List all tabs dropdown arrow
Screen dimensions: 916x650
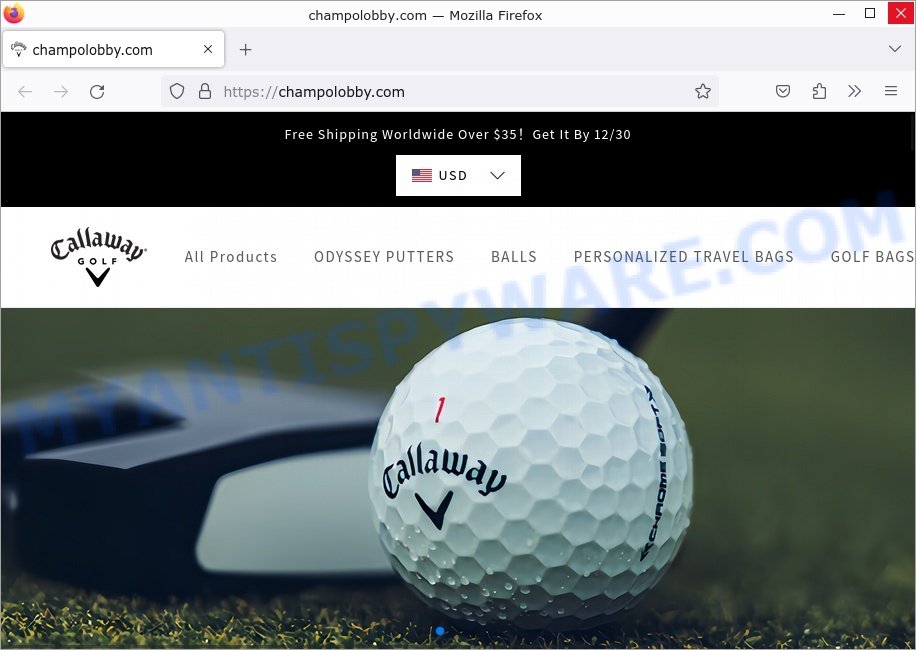point(894,48)
